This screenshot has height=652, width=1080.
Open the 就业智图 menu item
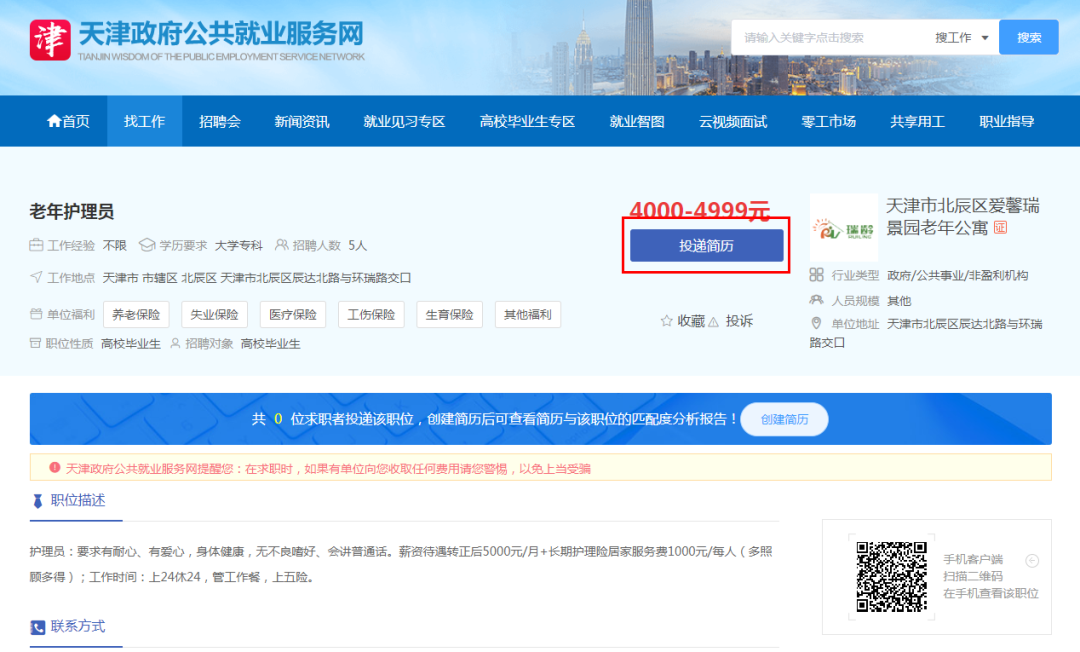pos(637,121)
